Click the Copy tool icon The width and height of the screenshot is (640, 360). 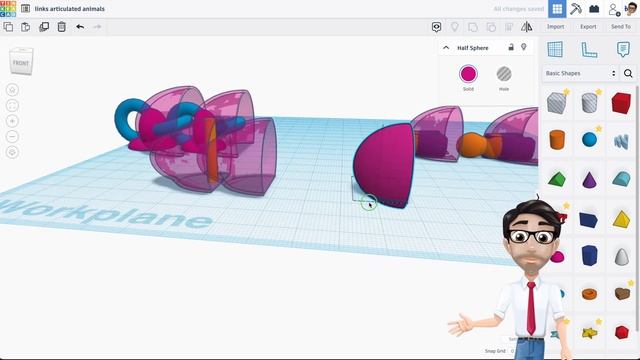(8, 27)
